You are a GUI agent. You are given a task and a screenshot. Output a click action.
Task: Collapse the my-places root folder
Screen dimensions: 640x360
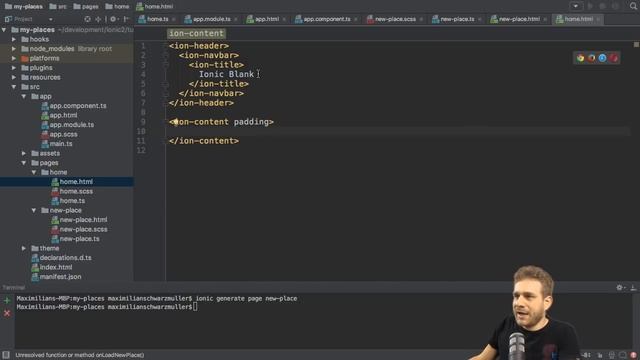coord(4,30)
